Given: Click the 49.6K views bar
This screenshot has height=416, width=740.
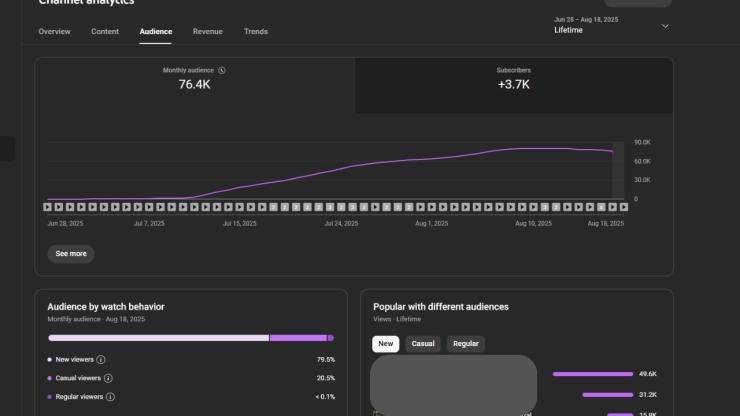Looking at the screenshot, I should tap(593, 374).
